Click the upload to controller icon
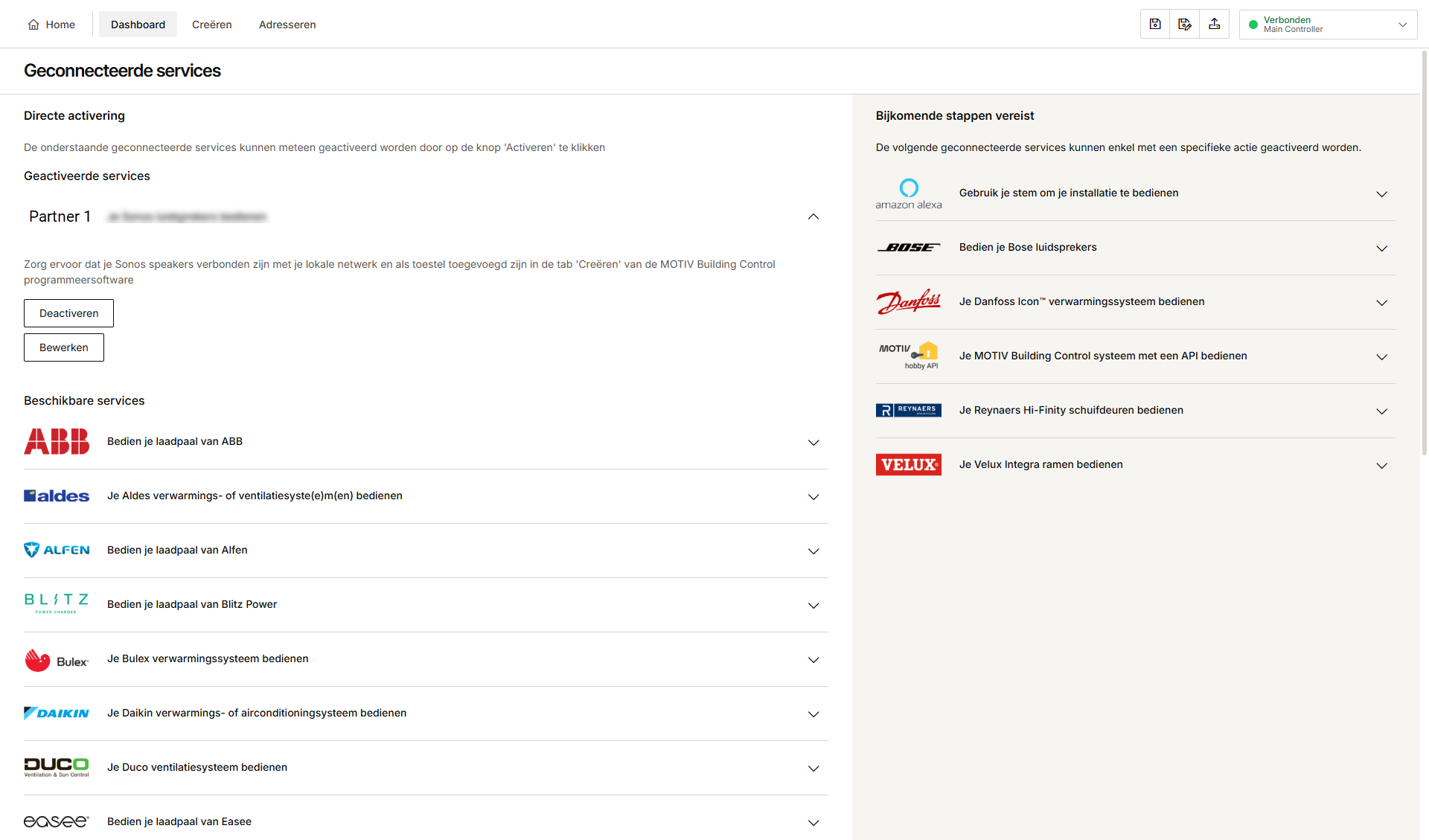 pos(1215,25)
